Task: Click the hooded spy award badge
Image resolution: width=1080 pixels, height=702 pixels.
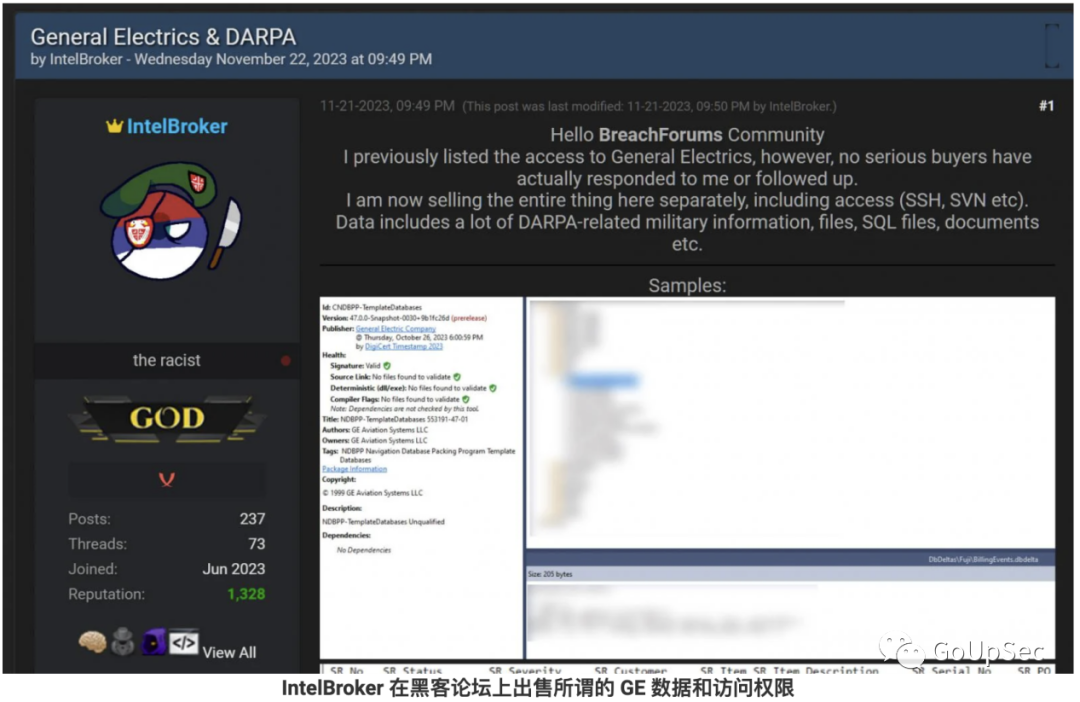Action: (x=121, y=642)
